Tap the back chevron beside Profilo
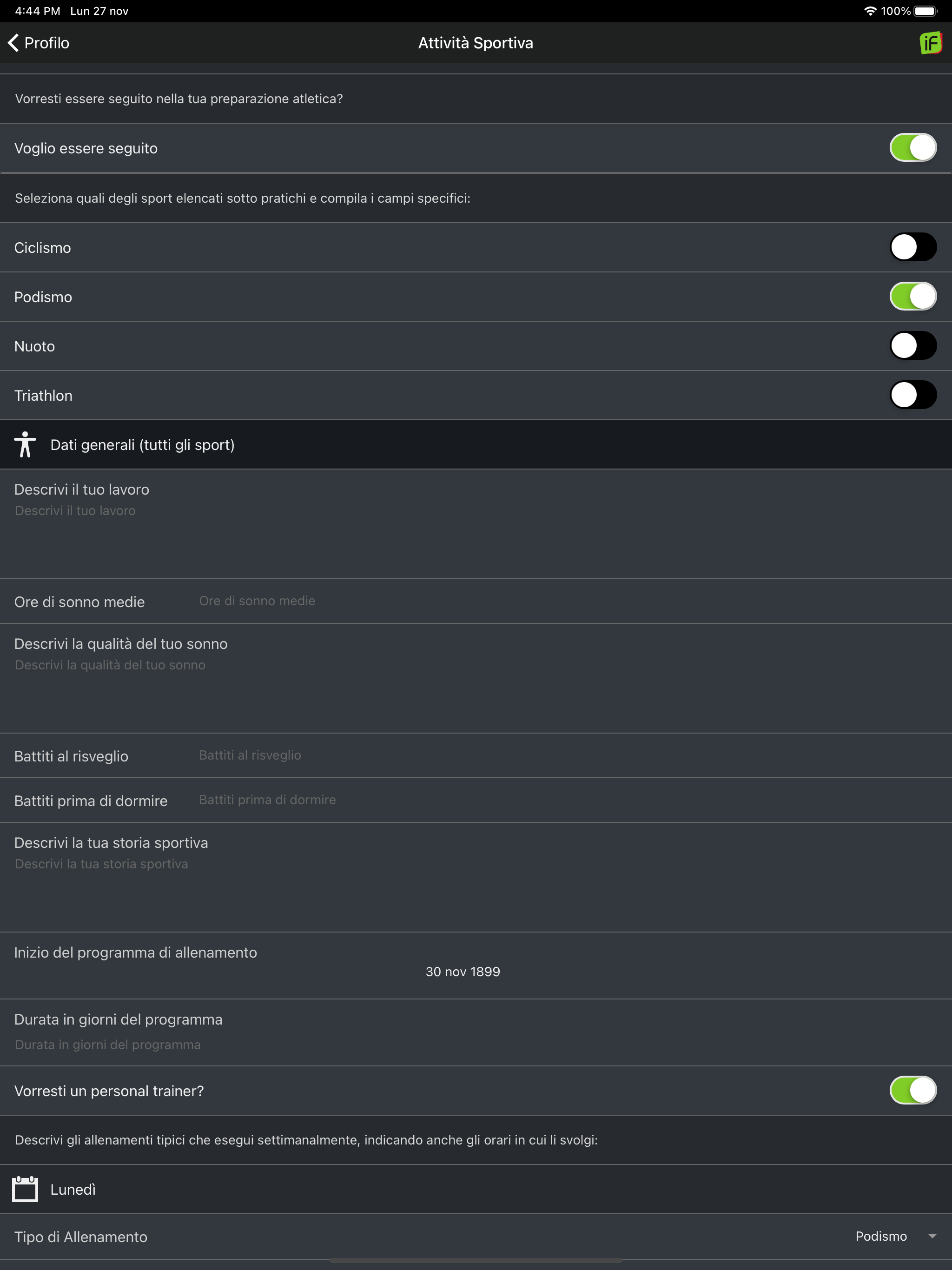The width and height of the screenshot is (952, 1270). [x=13, y=43]
